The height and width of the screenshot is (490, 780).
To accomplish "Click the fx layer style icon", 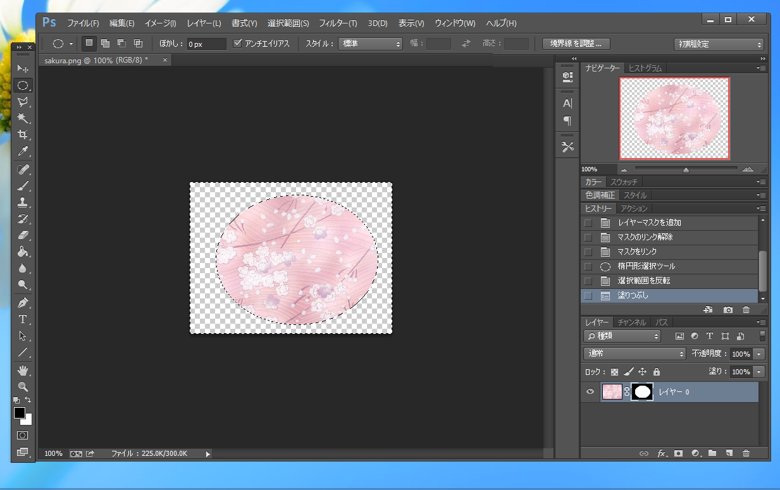I will point(661,453).
